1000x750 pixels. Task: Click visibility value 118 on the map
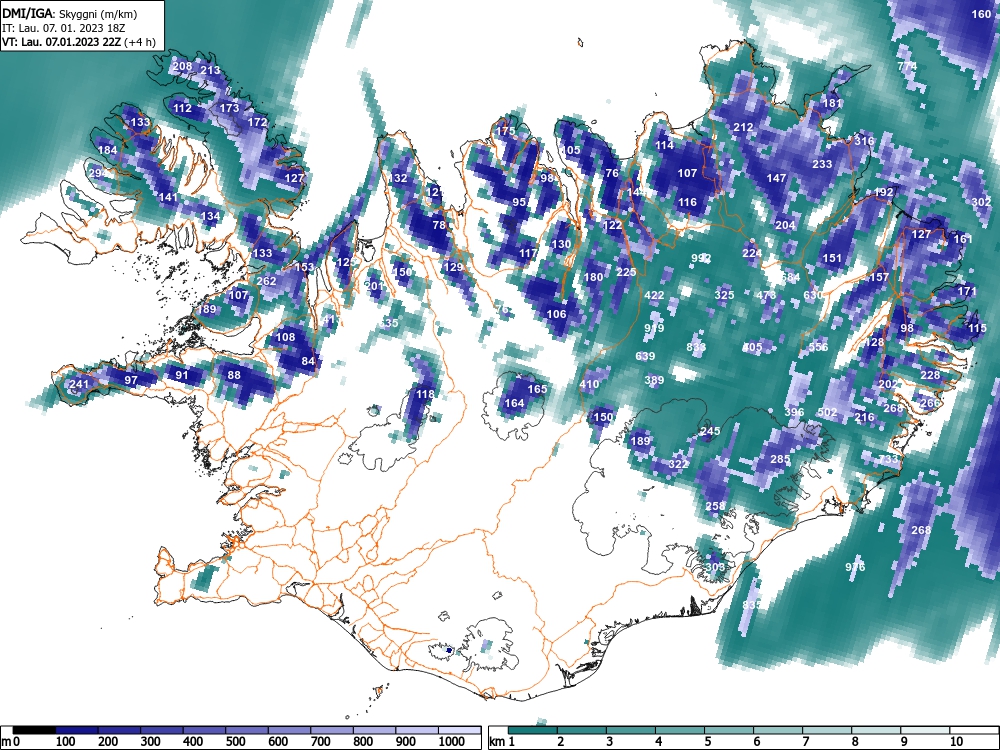425,394
